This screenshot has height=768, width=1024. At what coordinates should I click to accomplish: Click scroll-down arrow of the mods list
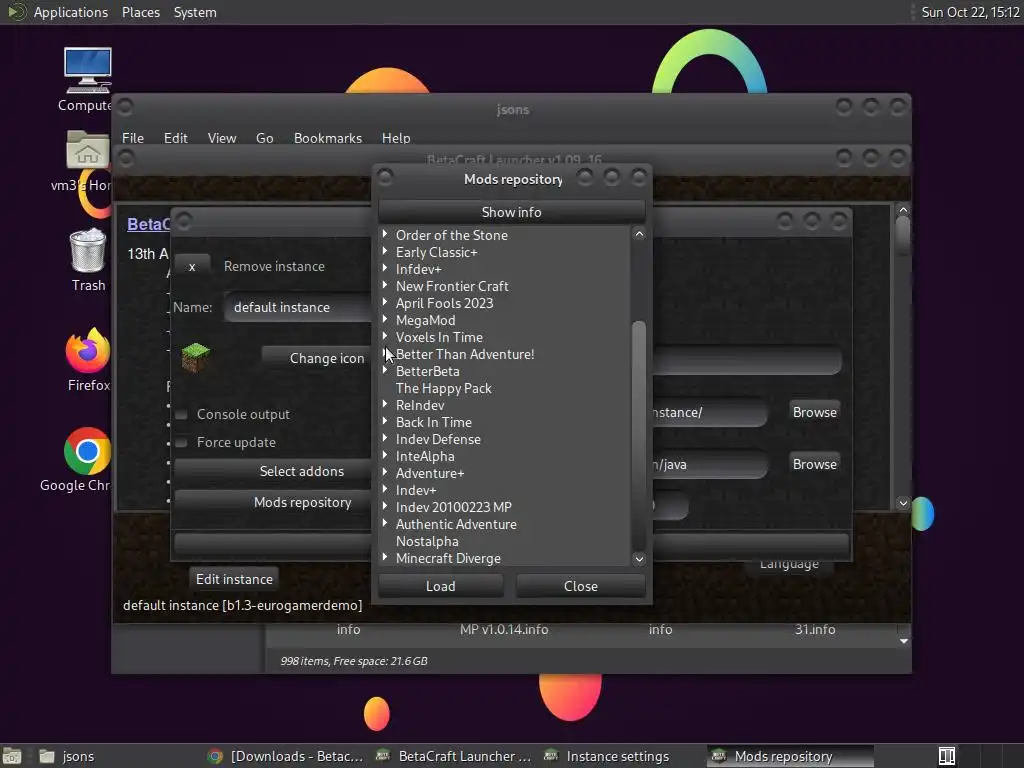pos(639,558)
